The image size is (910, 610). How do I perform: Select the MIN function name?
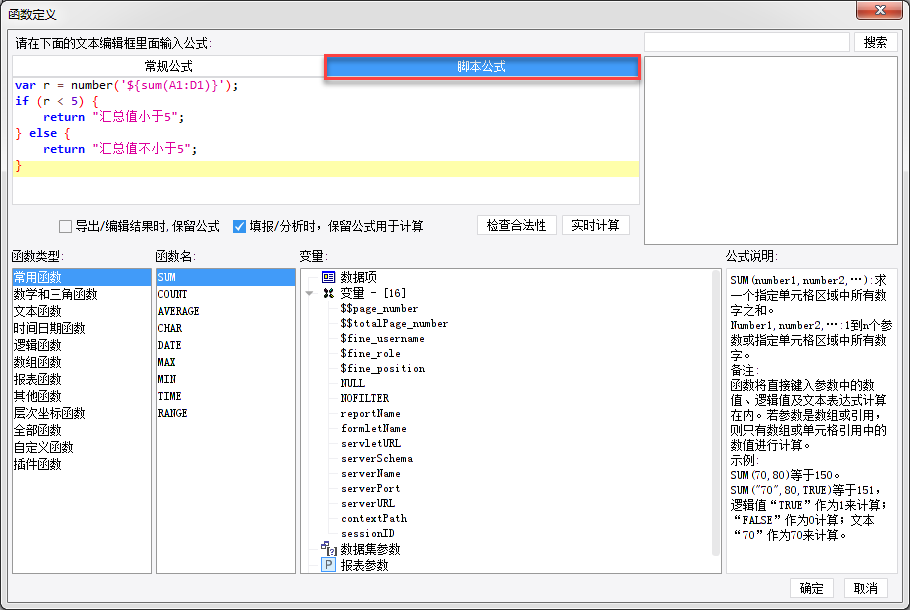pos(225,379)
